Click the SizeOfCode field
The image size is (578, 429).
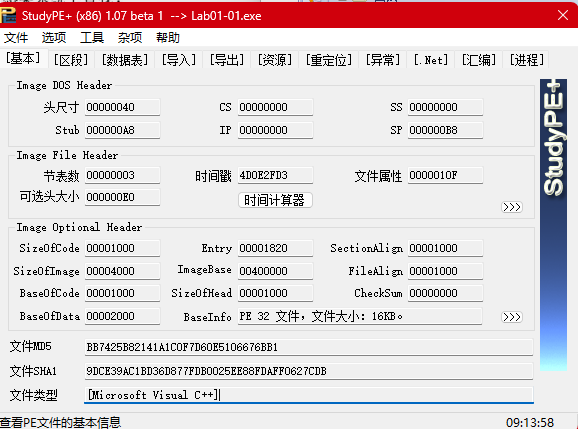pyautogui.click(x=122, y=248)
